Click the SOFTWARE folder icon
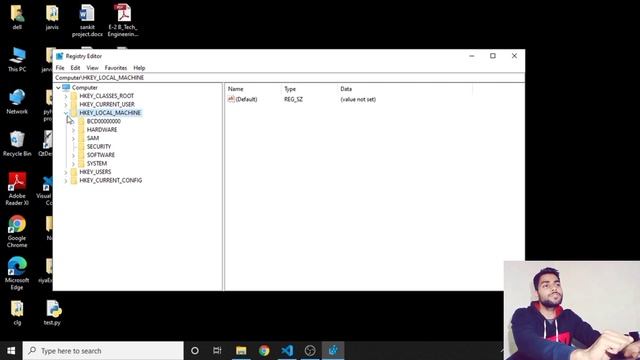This screenshot has width=640, height=360. tap(81, 155)
